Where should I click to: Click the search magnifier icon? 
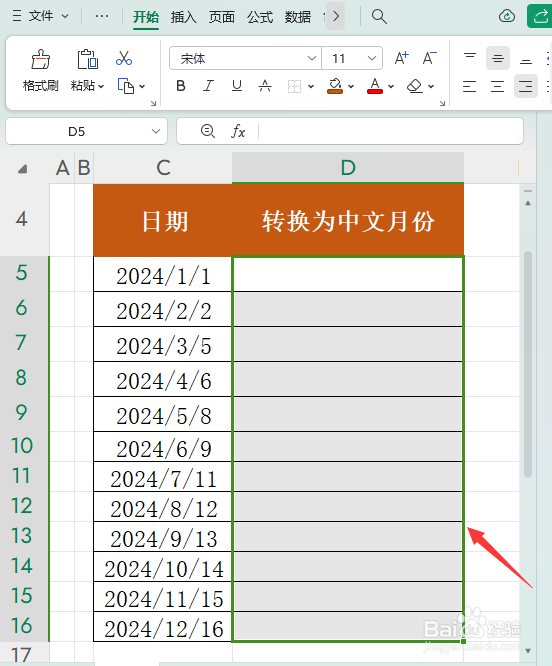[x=379, y=17]
